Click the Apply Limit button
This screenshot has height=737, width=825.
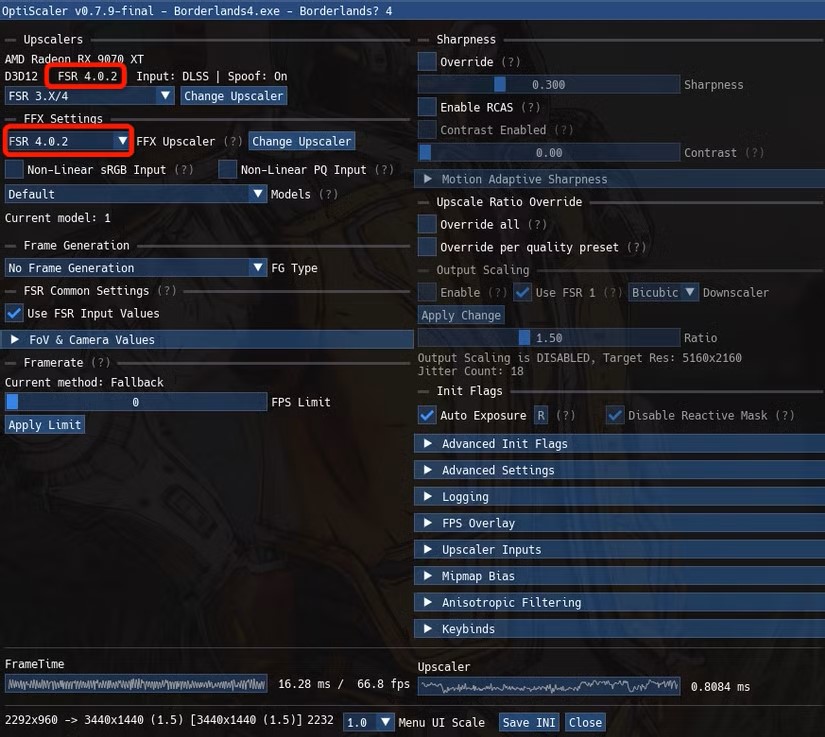(45, 425)
